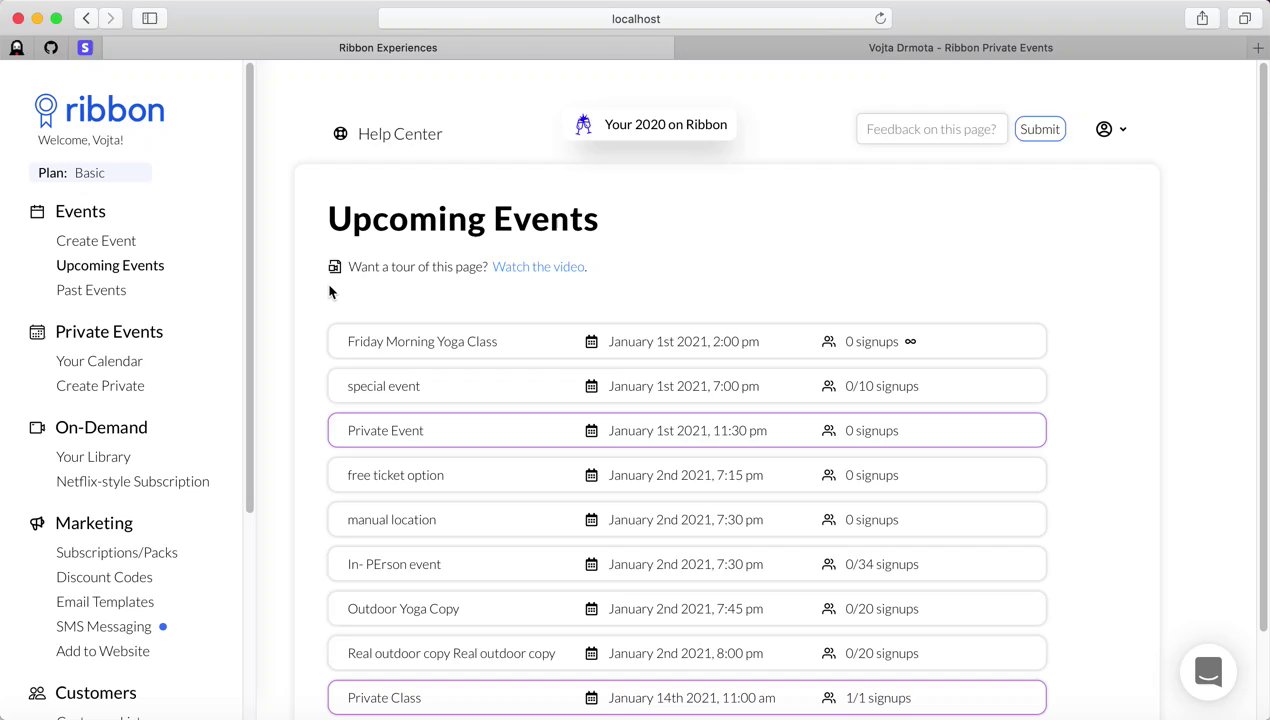The height and width of the screenshot is (720, 1270).
Task: Open Past Events in the sidebar
Action: coord(91,290)
